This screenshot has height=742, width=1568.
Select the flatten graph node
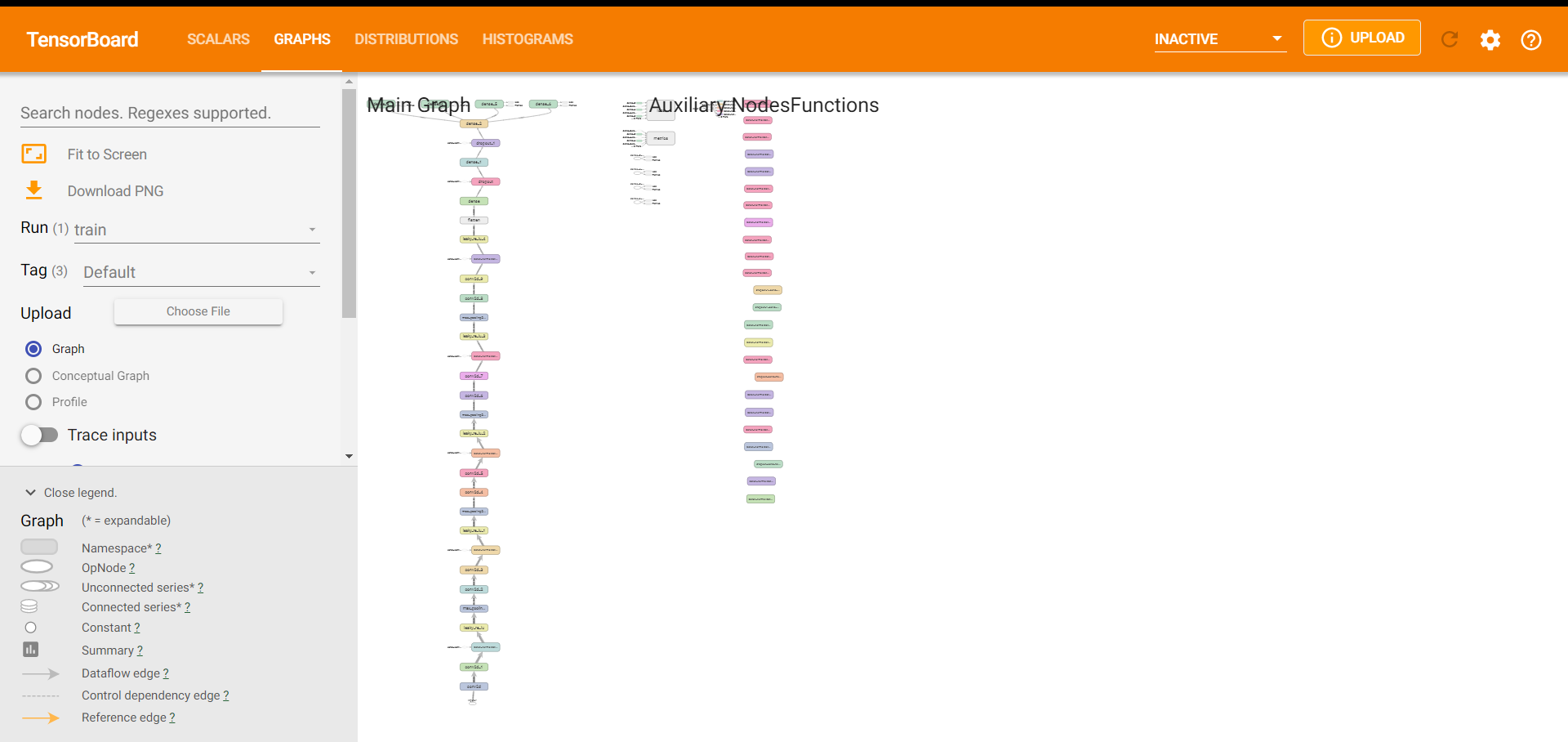point(474,220)
